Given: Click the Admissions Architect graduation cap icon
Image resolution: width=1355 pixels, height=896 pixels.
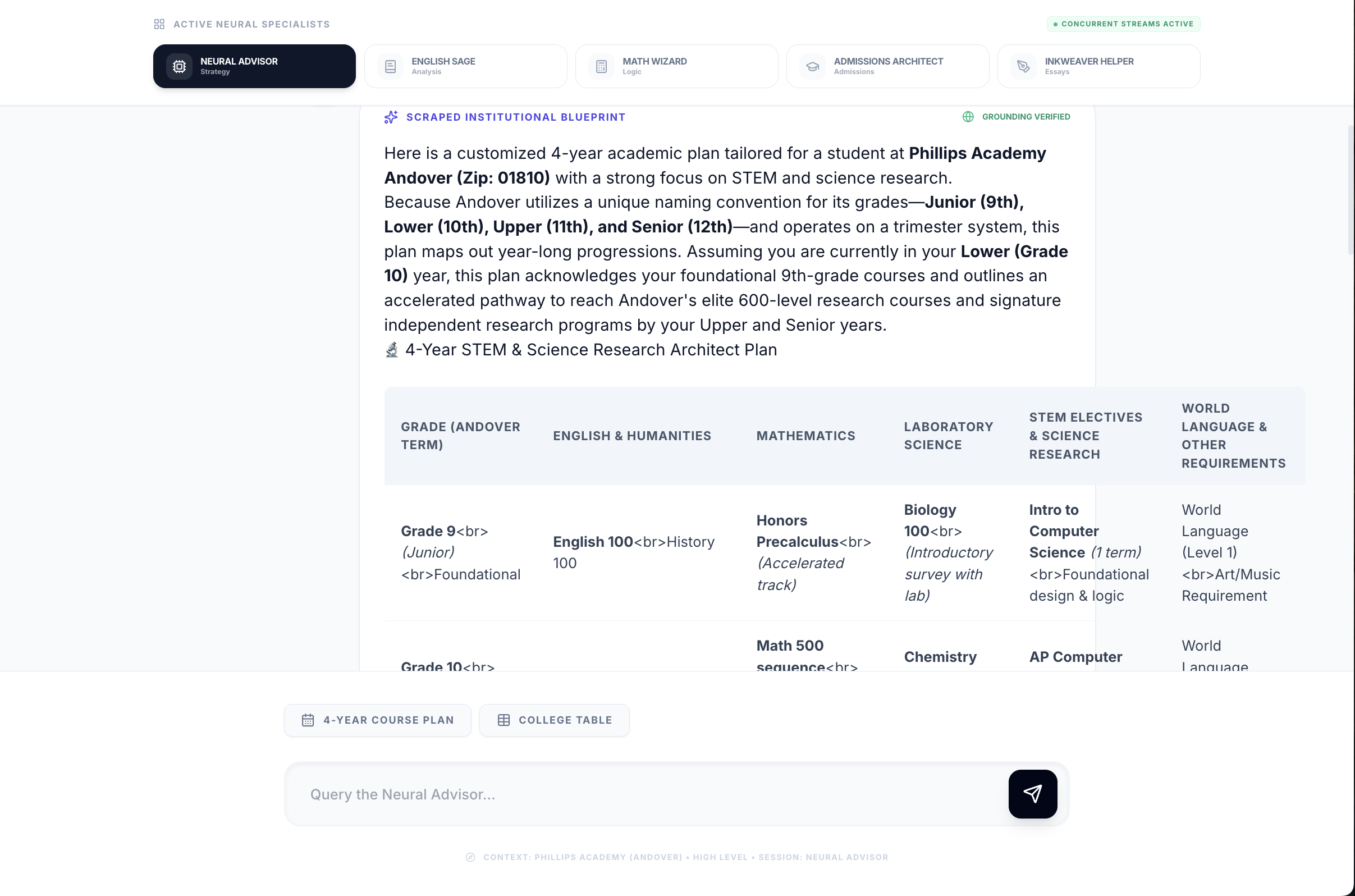Looking at the screenshot, I should [813, 66].
